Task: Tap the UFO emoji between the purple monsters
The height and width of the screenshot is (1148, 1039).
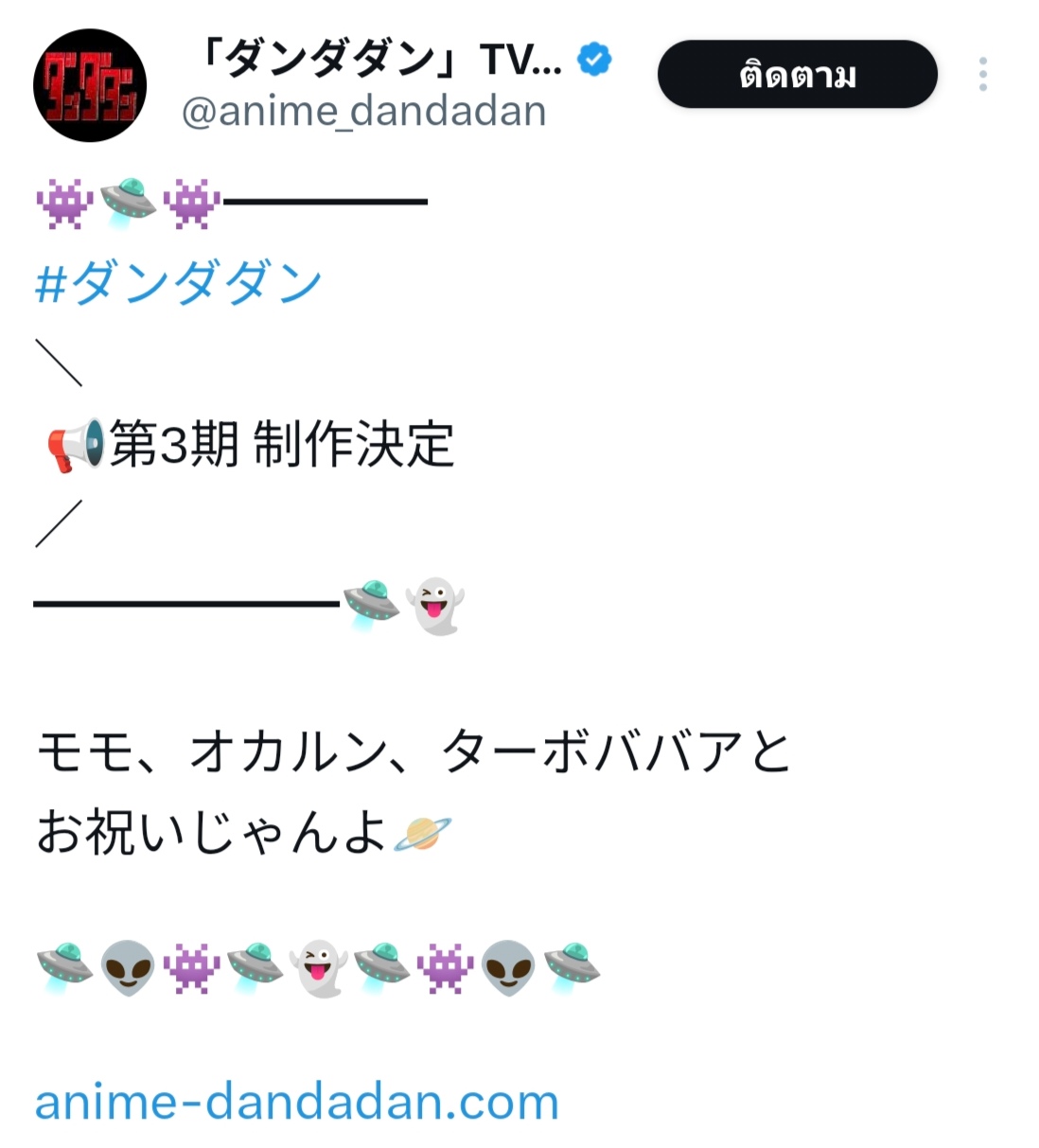Action: point(128,203)
